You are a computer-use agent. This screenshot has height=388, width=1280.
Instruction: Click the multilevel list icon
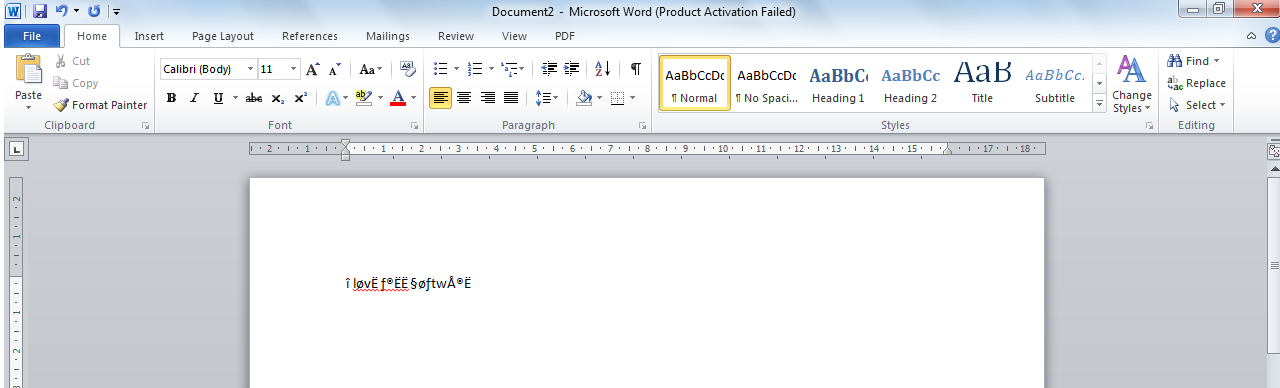[509, 69]
